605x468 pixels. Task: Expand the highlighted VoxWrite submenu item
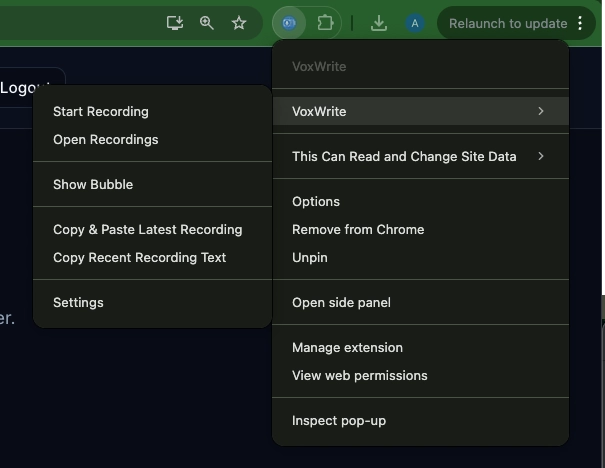(x=421, y=112)
